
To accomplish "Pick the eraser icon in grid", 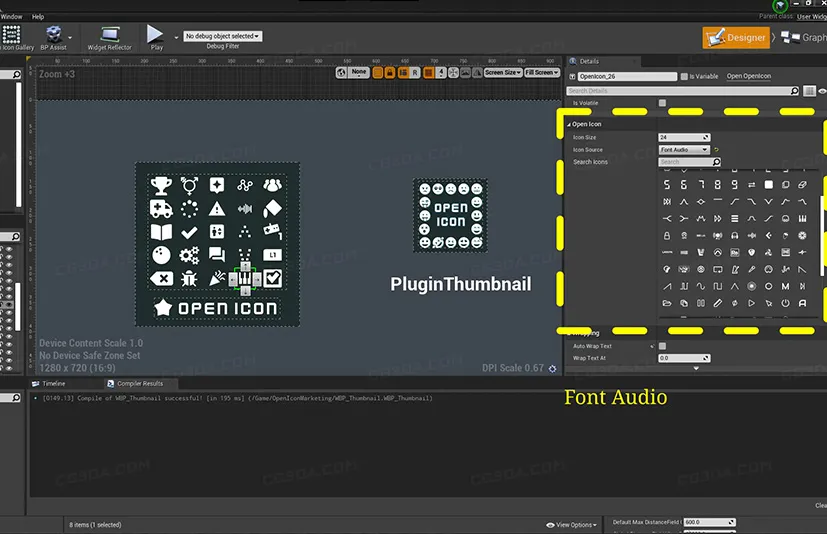I will [802, 185].
